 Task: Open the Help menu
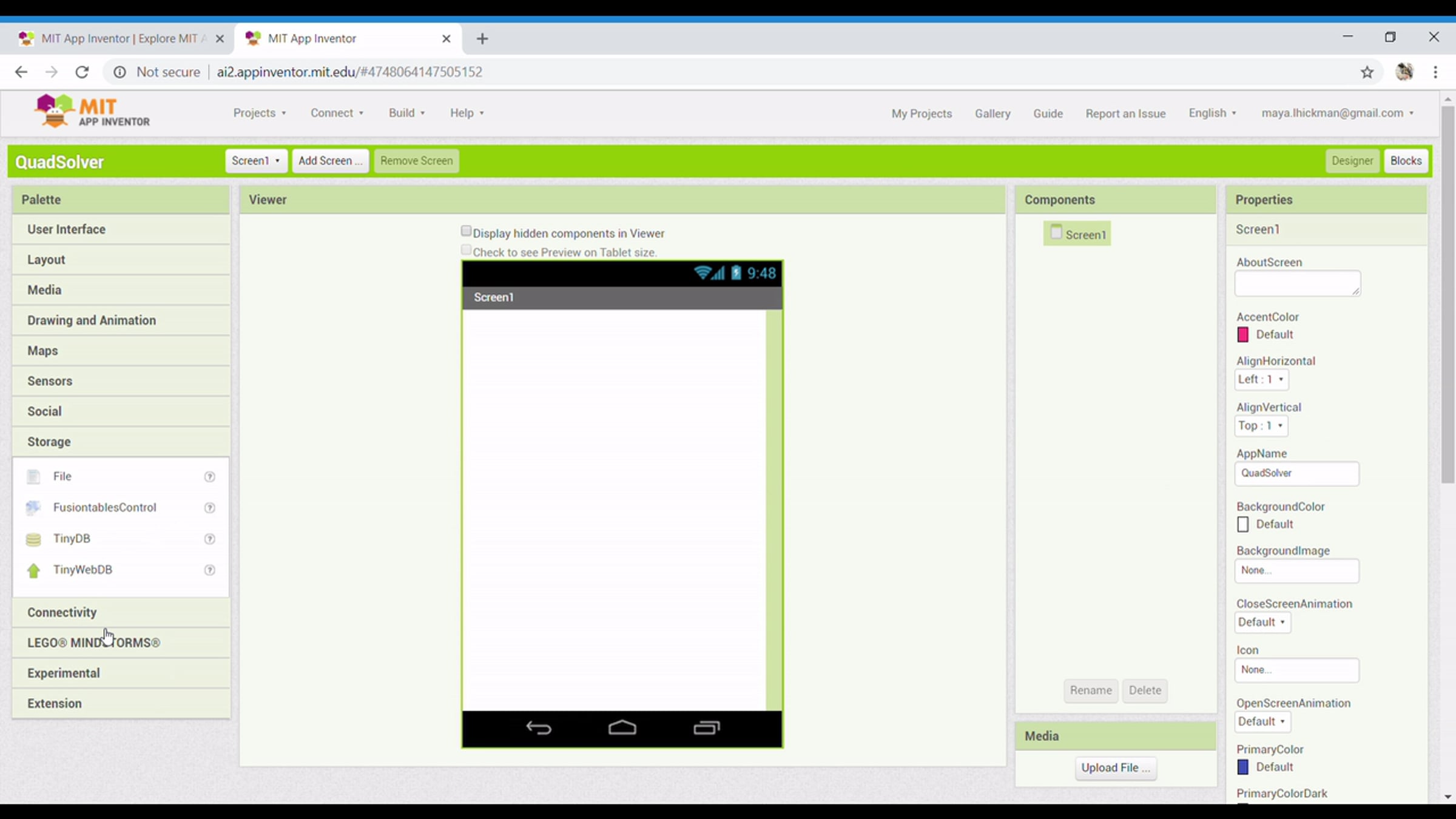coord(467,113)
